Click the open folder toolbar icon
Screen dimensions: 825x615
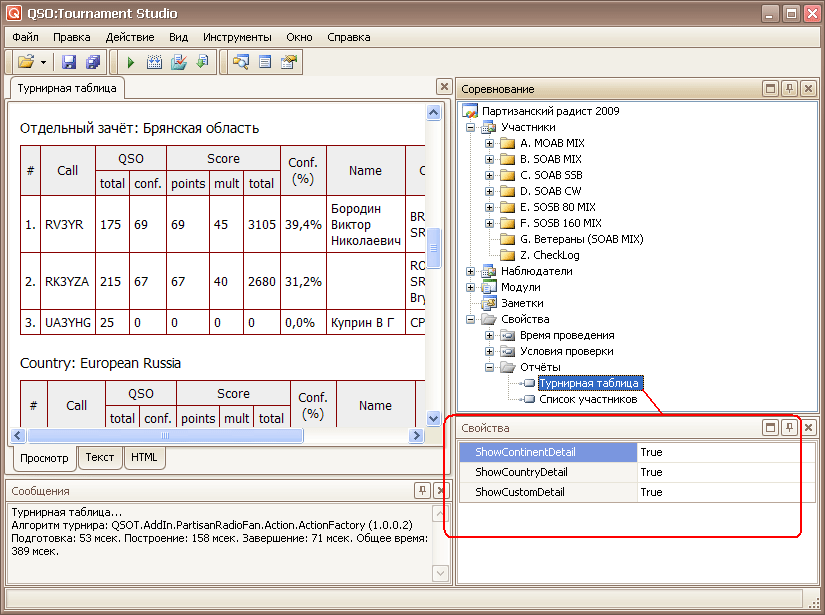[x=26, y=62]
